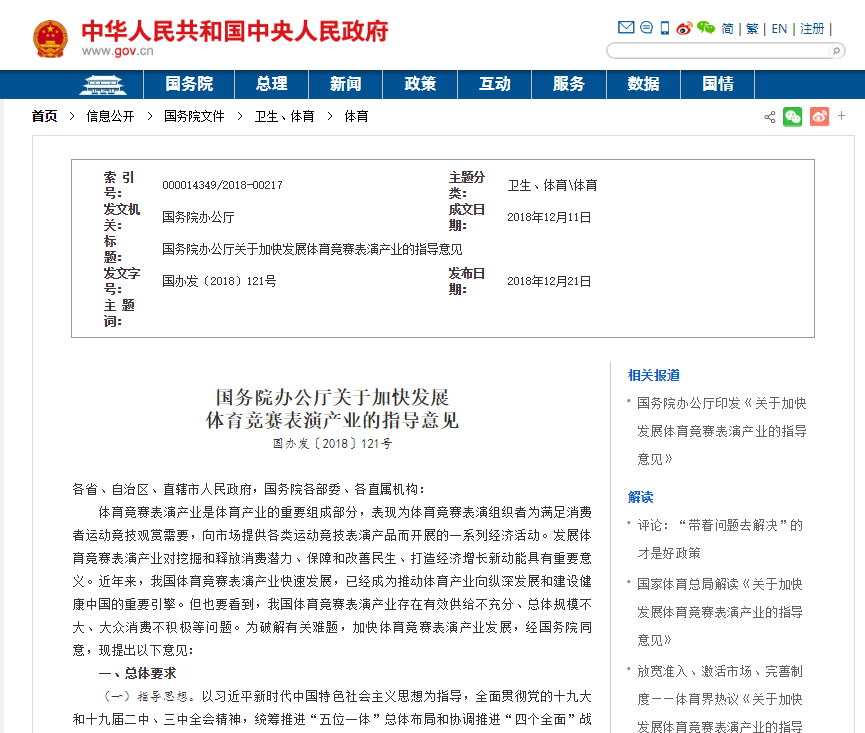Click the share icon above the article
Viewport: 865px width, 733px height.
(x=769, y=117)
